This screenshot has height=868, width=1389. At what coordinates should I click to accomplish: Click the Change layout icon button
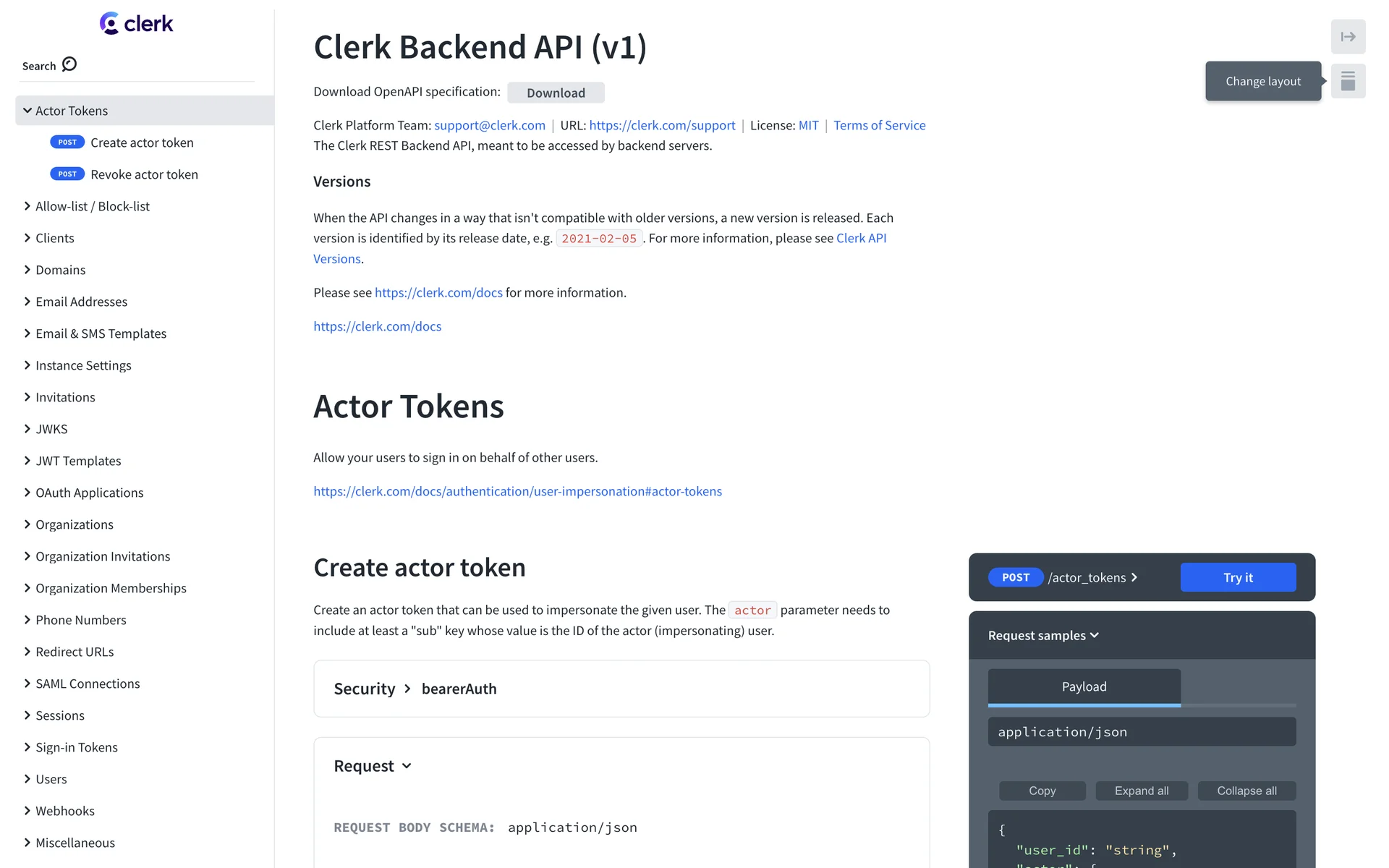tap(1348, 81)
